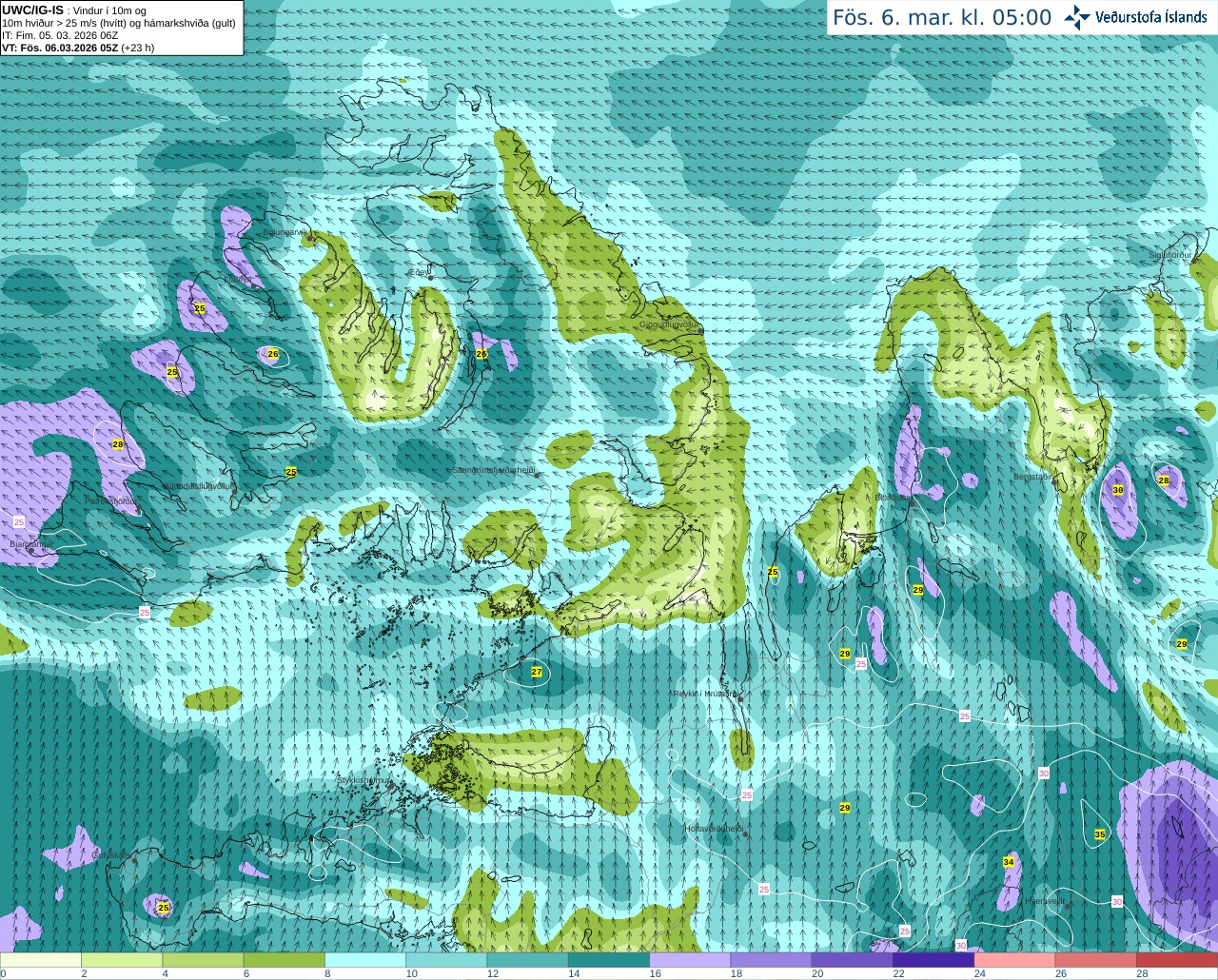Click the UWC/IG-IS map title text
1218x980 pixels.
coord(32,10)
